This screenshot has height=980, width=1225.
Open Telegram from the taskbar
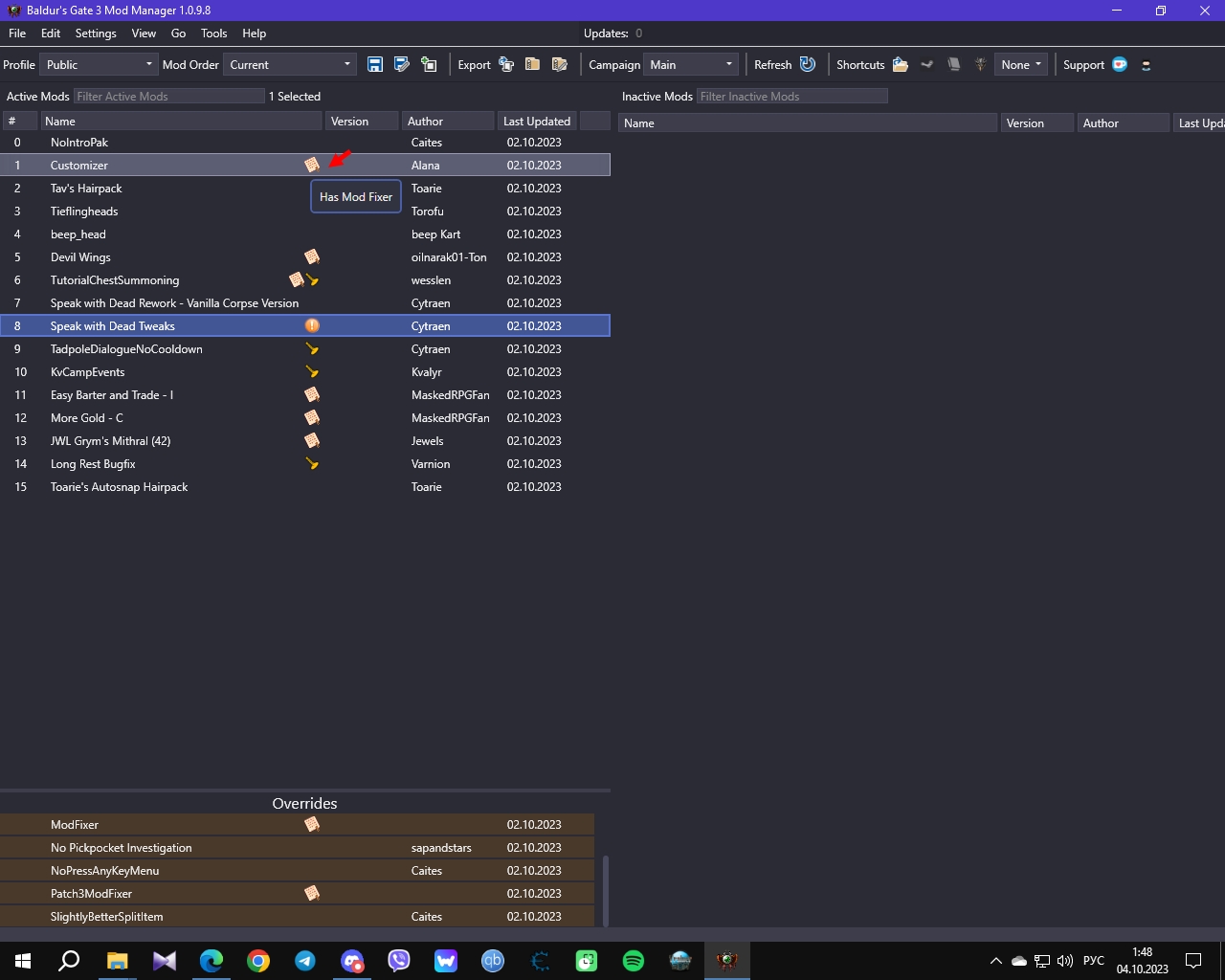click(x=305, y=961)
